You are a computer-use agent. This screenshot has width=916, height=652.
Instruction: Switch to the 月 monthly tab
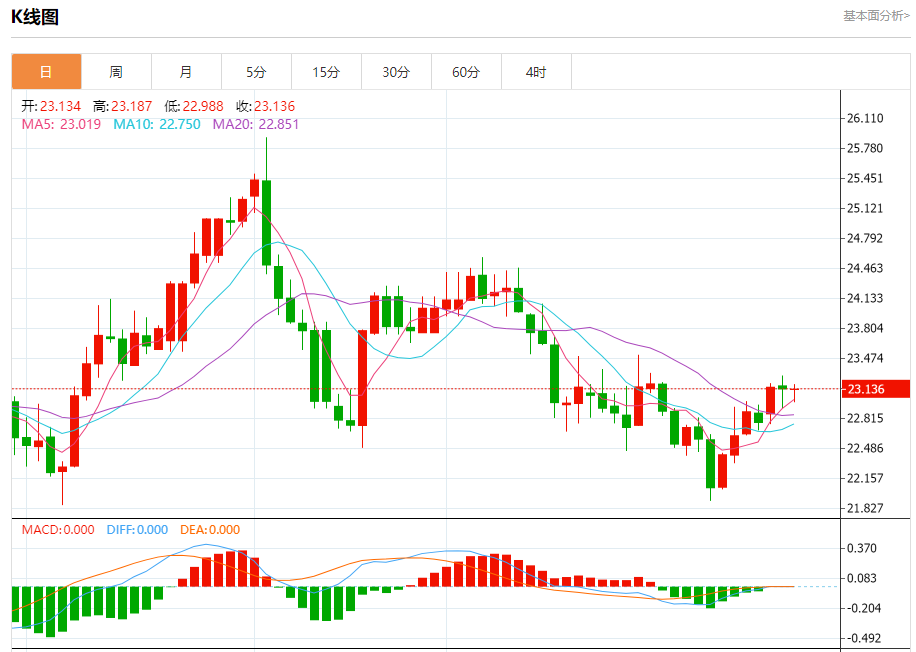(186, 72)
